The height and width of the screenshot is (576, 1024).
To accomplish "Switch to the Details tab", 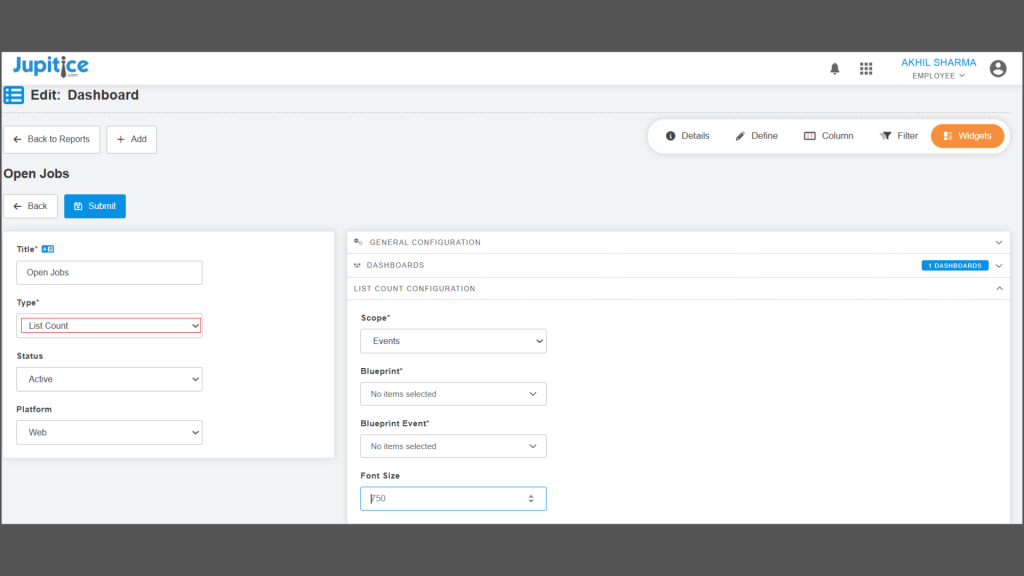I will tap(687, 136).
